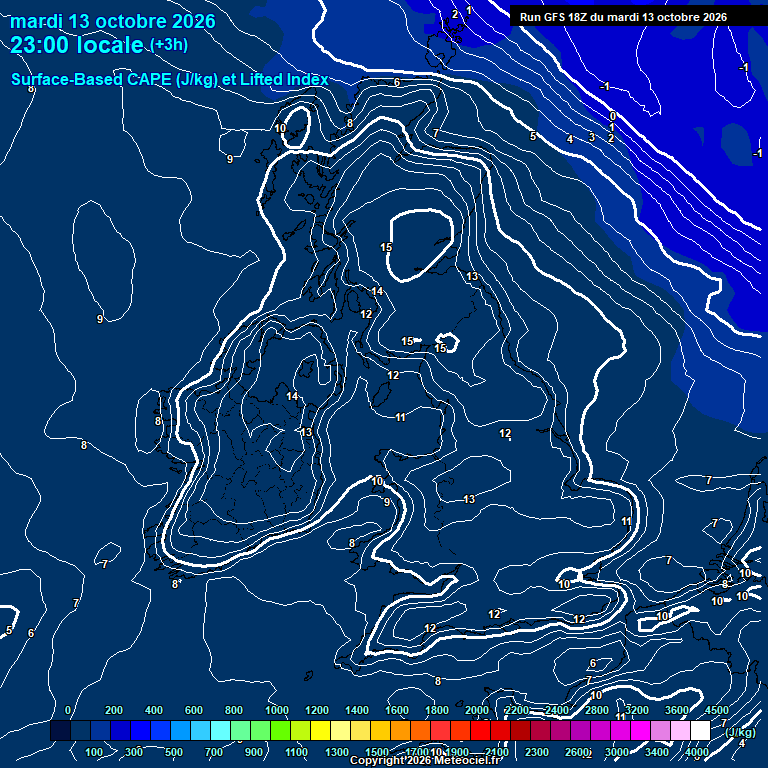Click the Surface-Based CAPE title text
The height and width of the screenshot is (768, 768).
(169, 79)
